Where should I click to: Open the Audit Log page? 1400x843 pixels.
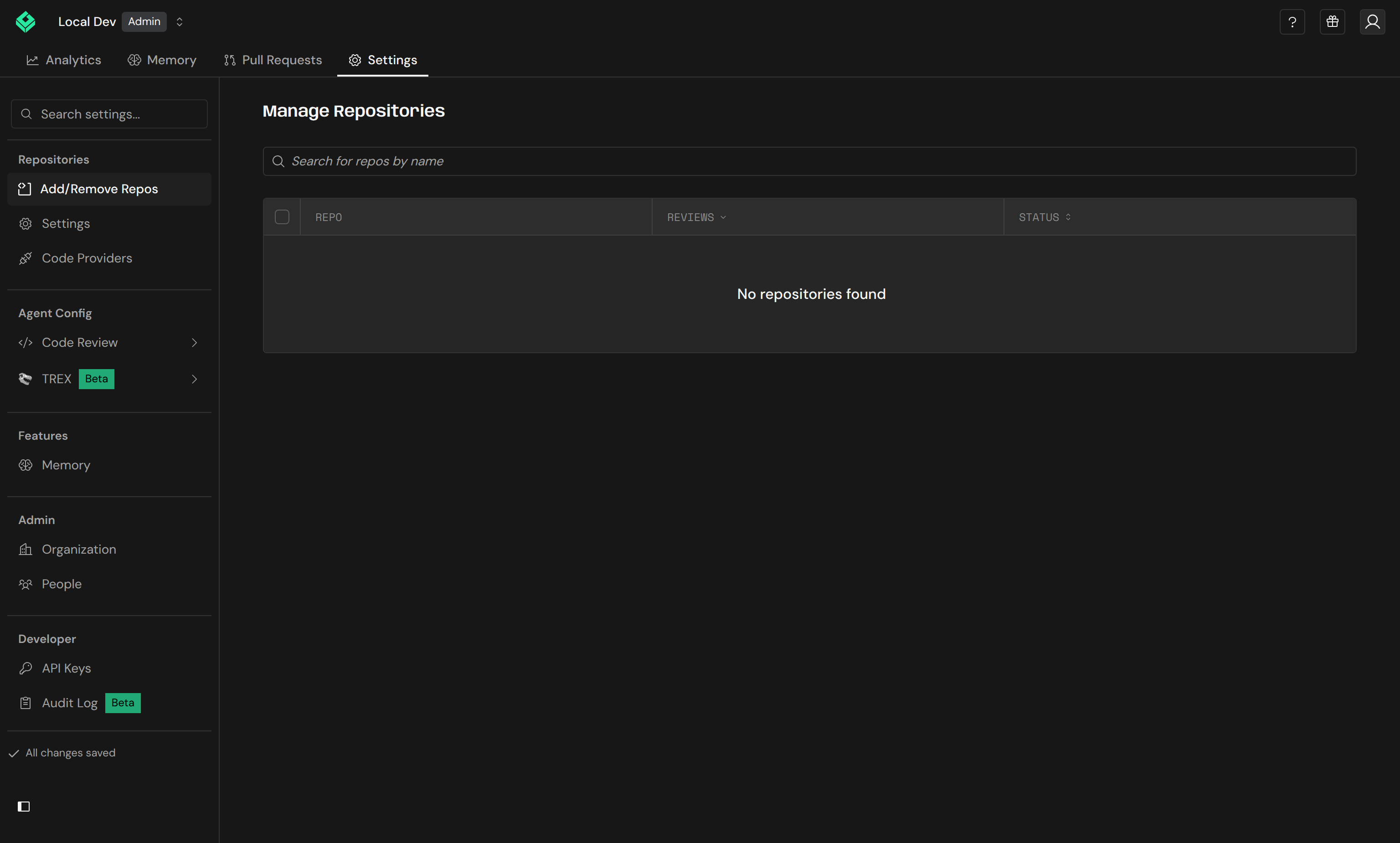tap(110, 703)
